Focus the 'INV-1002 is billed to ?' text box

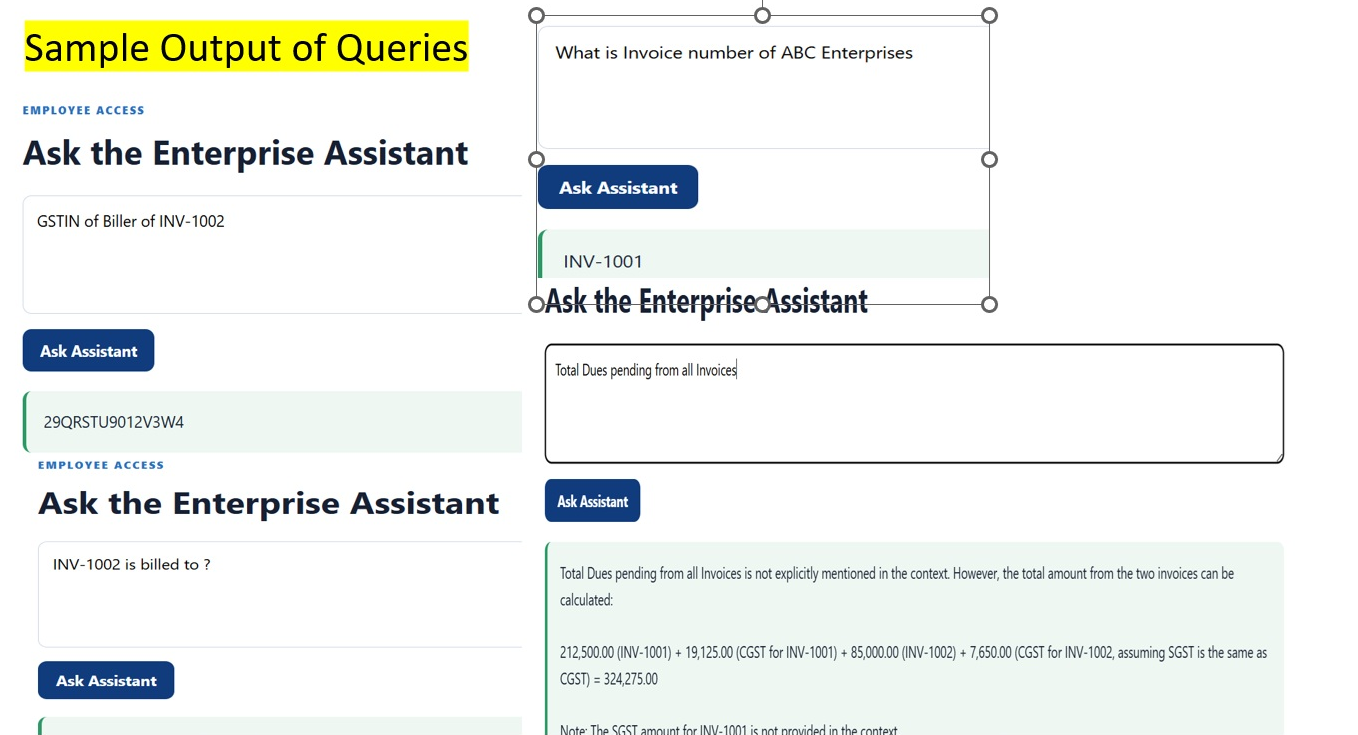[x=280, y=594]
